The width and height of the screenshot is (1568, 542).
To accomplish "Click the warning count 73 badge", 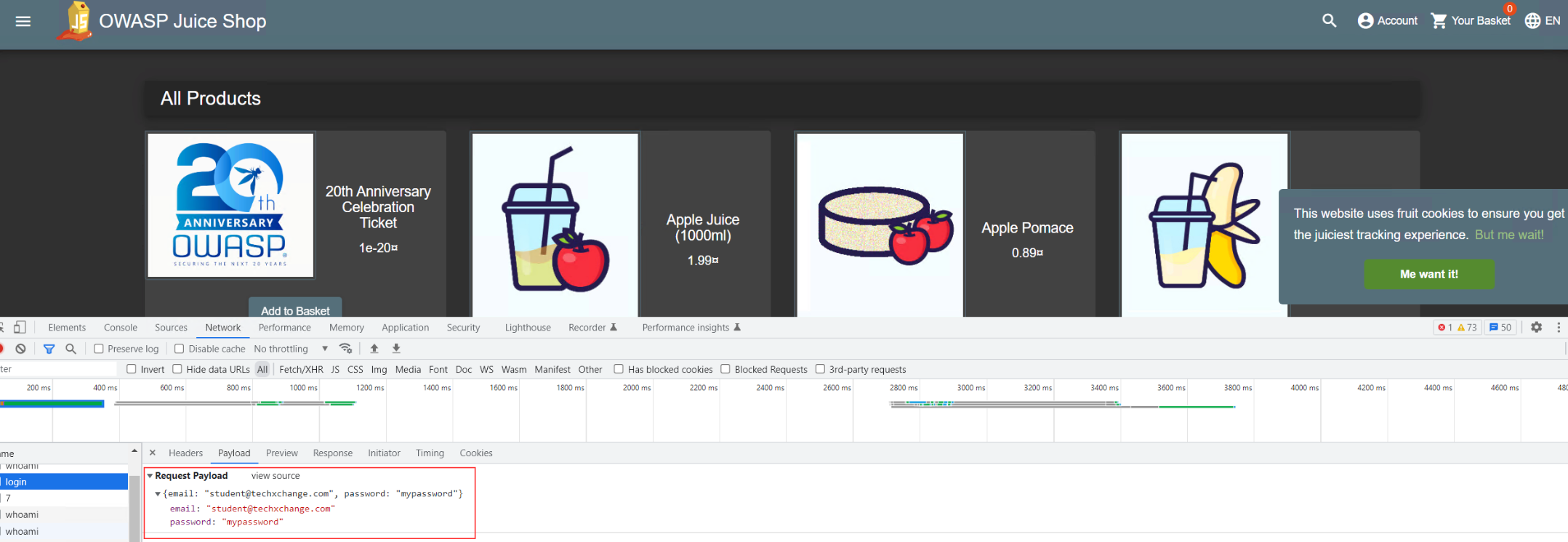I will click(x=1467, y=328).
